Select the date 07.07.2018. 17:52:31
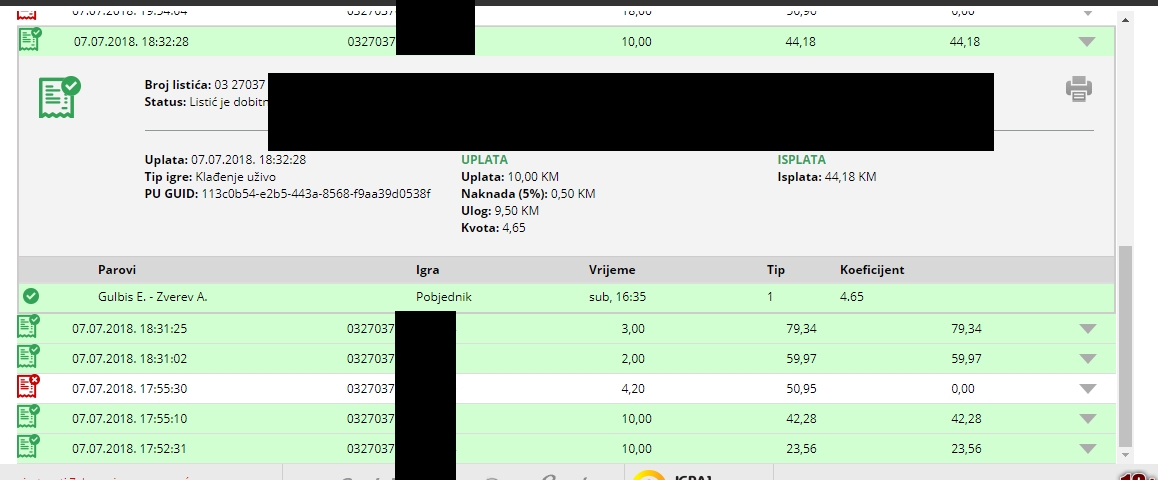Image resolution: width=1158 pixels, height=480 pixels. [x=130, y=448]
